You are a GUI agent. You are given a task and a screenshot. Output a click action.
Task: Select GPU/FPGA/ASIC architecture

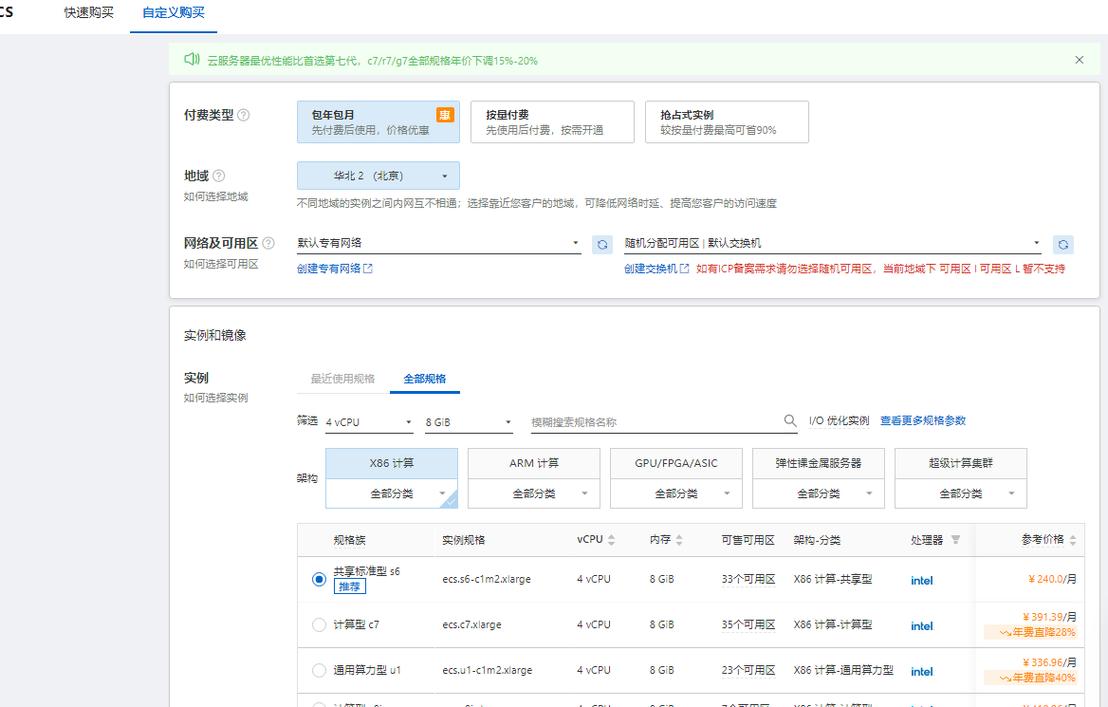click(x=676, y=463)
